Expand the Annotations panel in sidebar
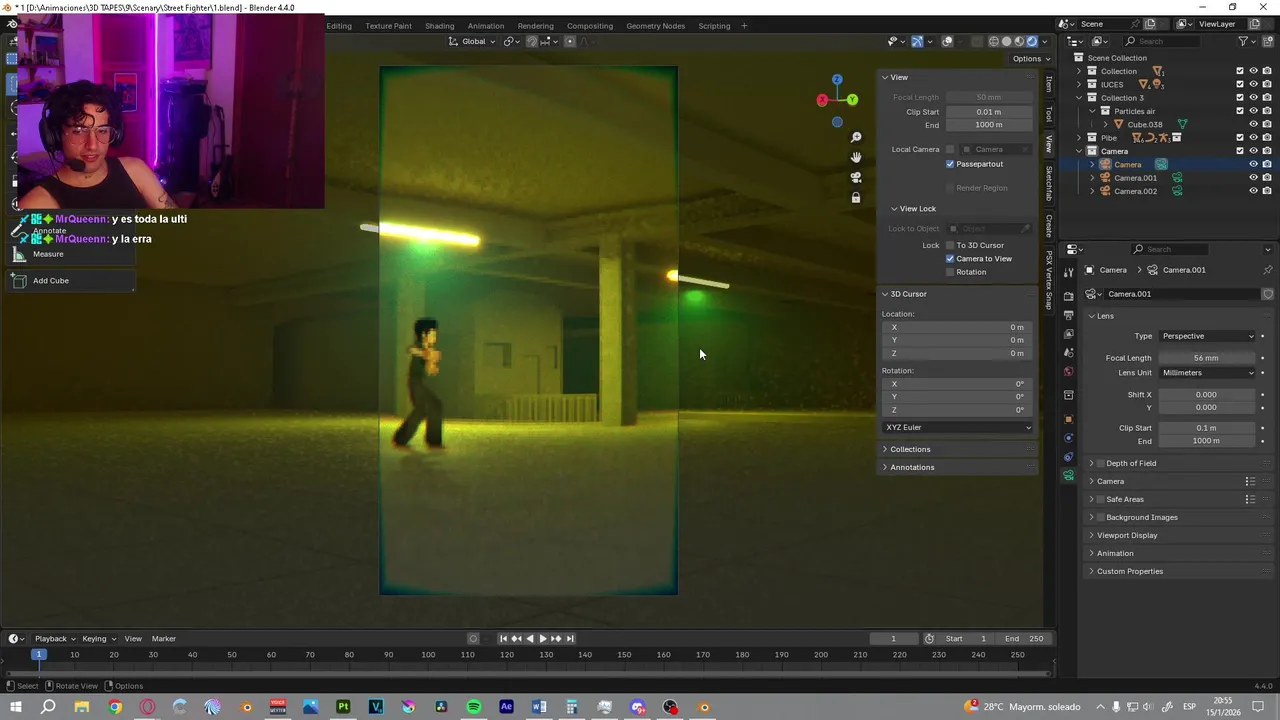The width and height of the screenshot is (1280, 720). click(912, 467)
